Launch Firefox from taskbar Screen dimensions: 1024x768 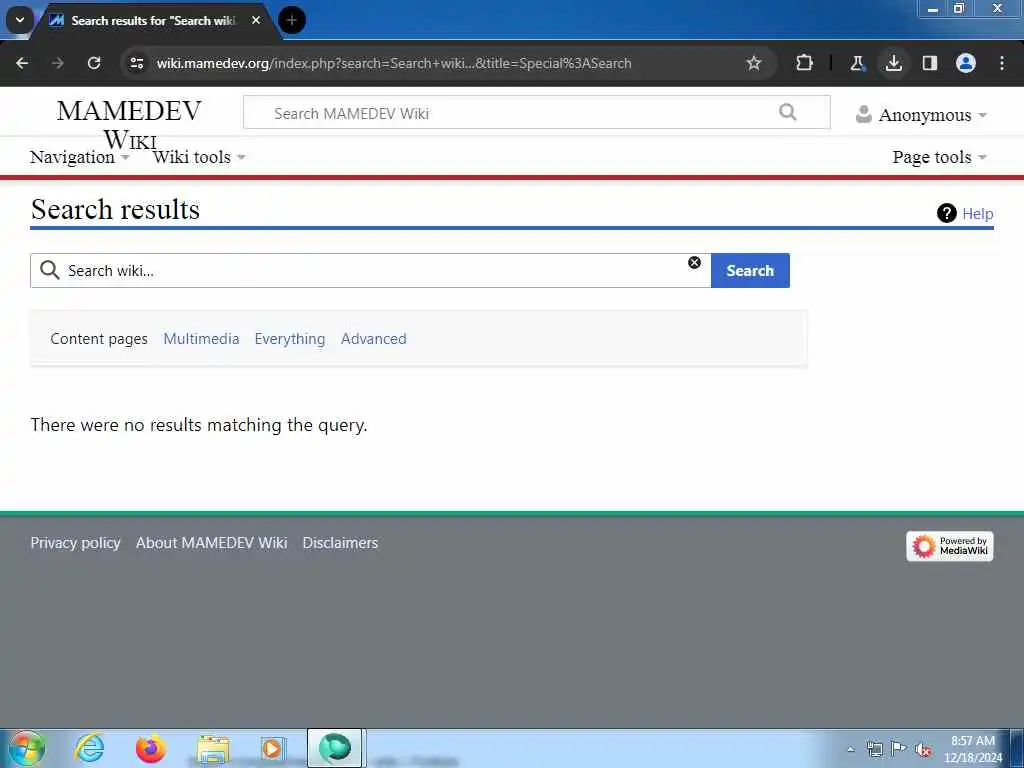tap(150, 748)
